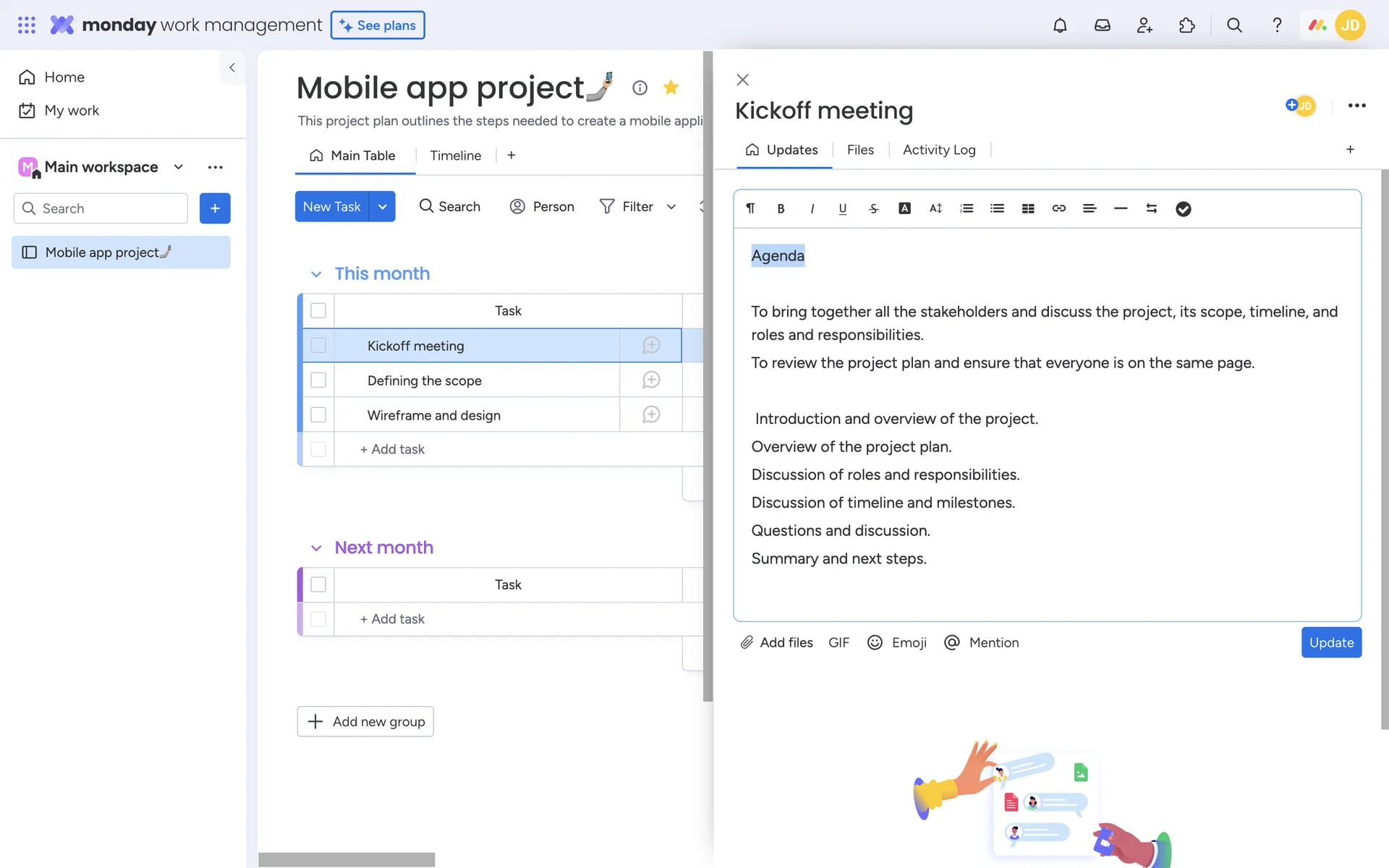
Task: Open the notifications bell
Action: [1060, 25]
